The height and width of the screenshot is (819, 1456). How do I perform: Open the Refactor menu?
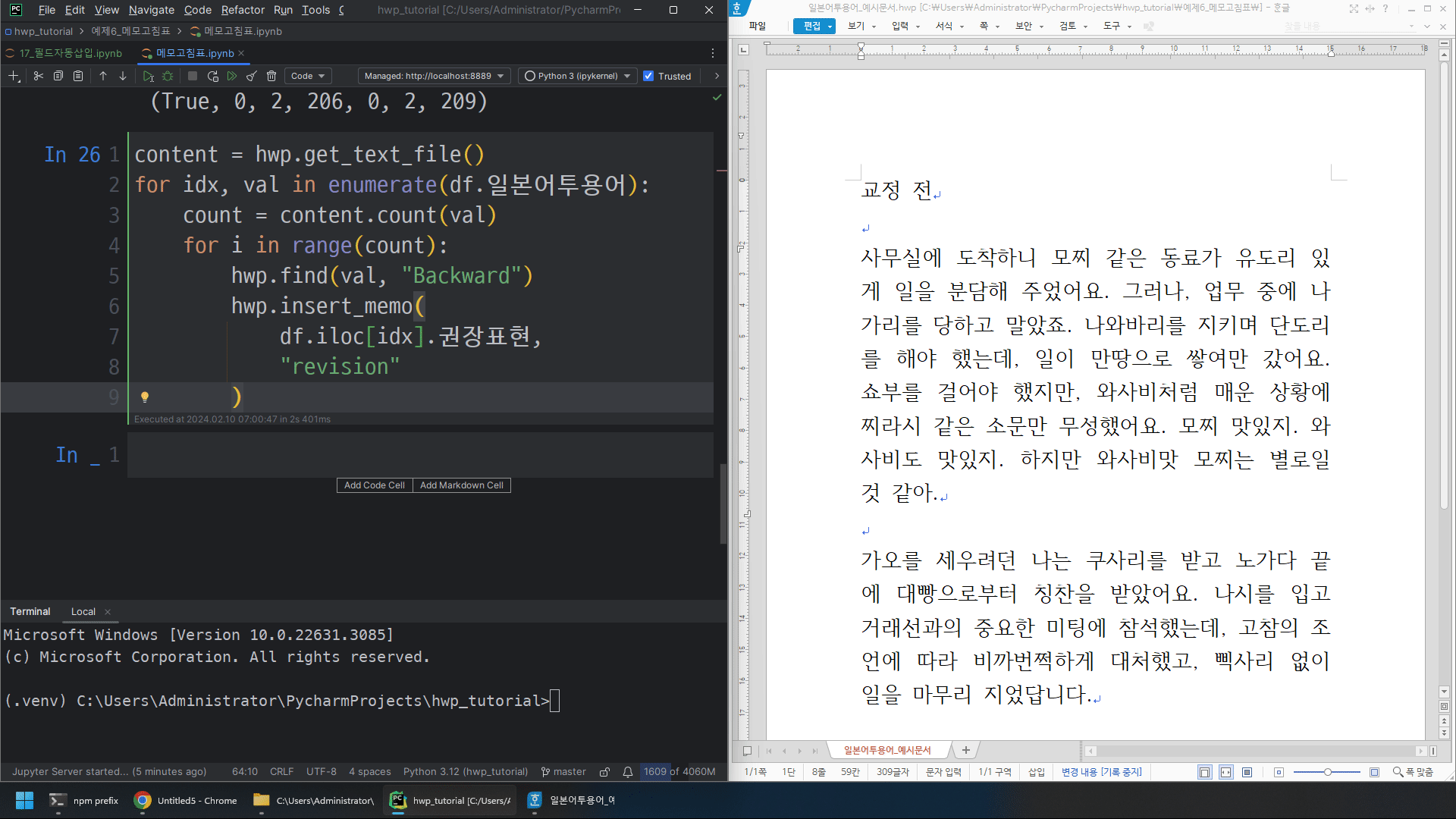pos(243,10)
